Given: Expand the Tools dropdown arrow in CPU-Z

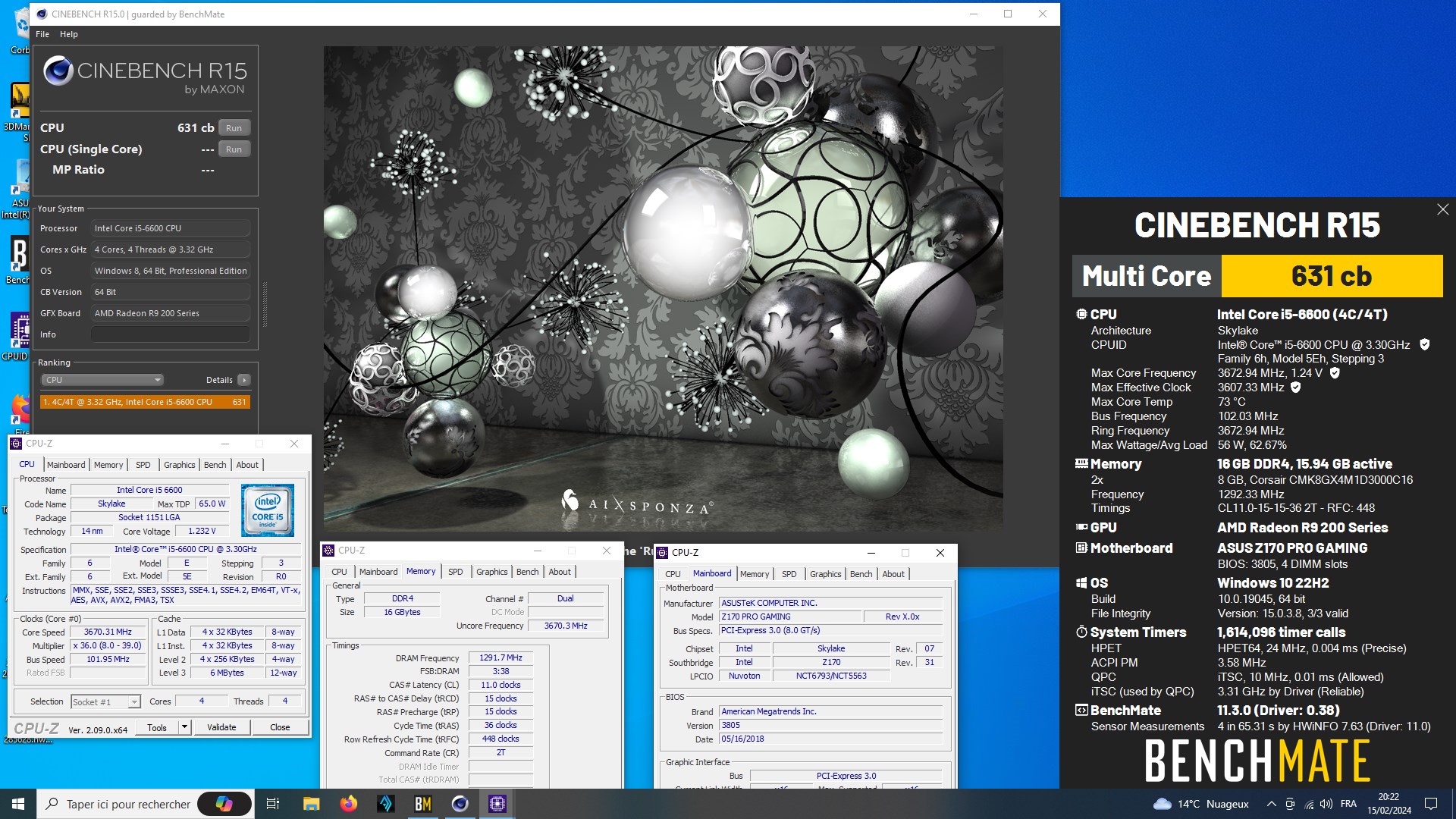Looking at the screenshot, I should click(x=184, y=727).
